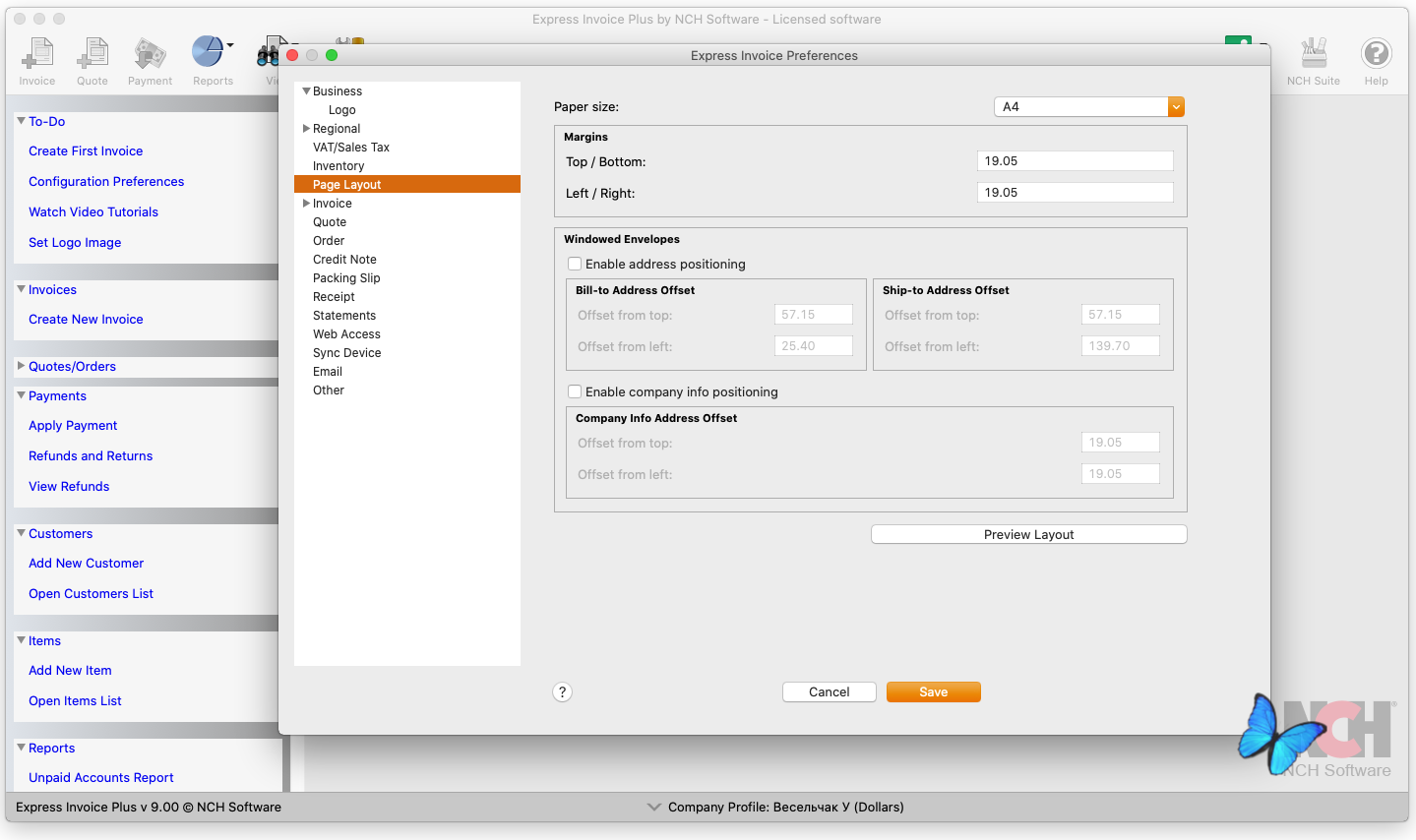Viewport: 1416px width, 840px height.
Task: Click Company Info Offset from left field
Action: 1121,474
